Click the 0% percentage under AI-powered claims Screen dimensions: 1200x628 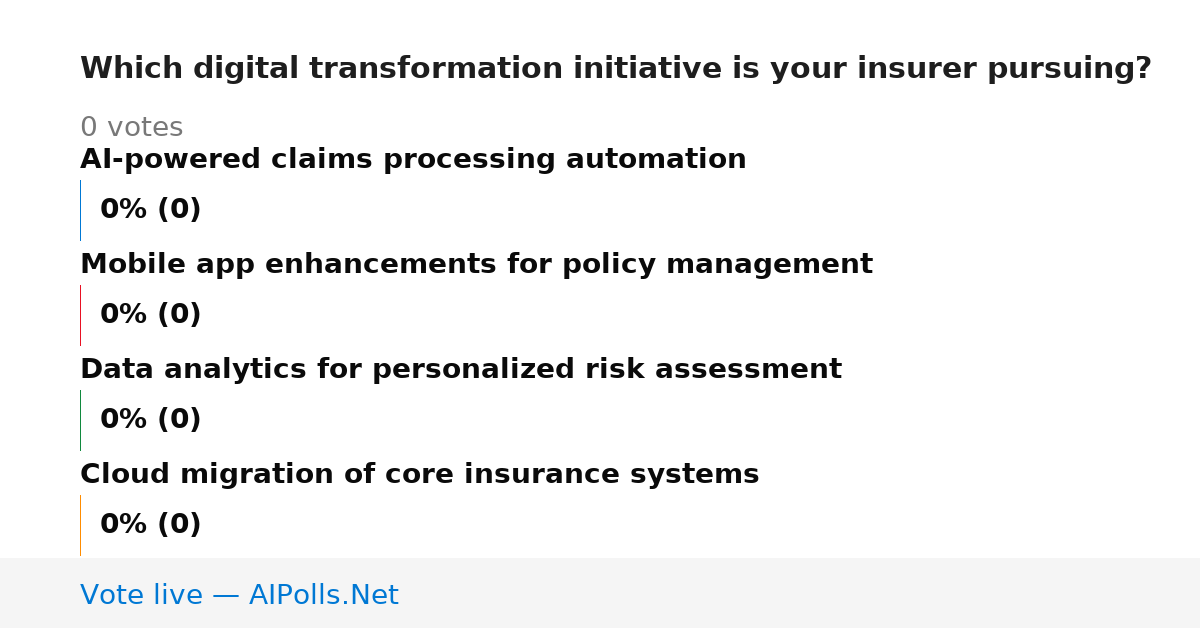(x=124, y=210)
